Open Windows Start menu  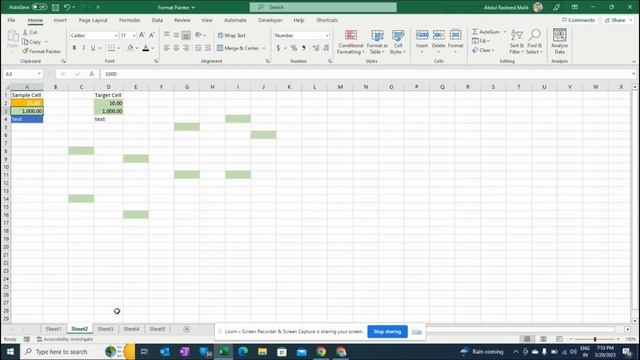tap(10, 351)
